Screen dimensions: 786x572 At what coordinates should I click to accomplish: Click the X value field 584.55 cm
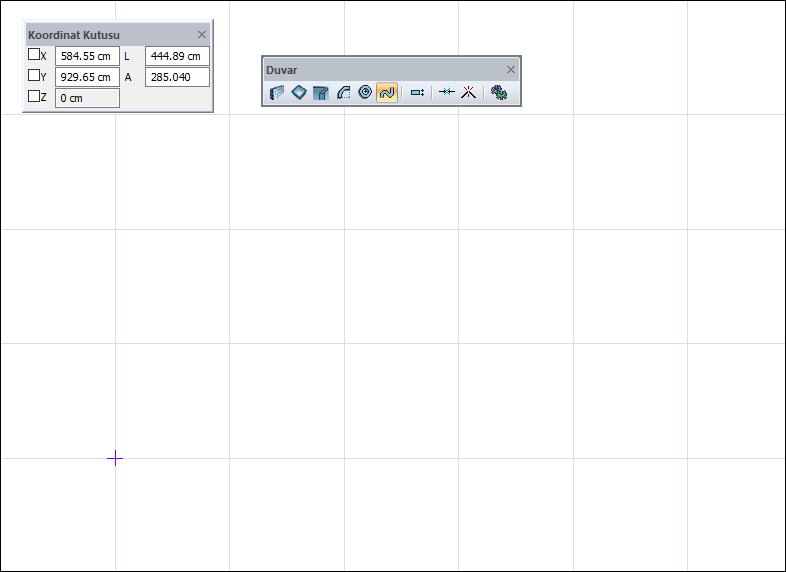click(x=87, y=56)
